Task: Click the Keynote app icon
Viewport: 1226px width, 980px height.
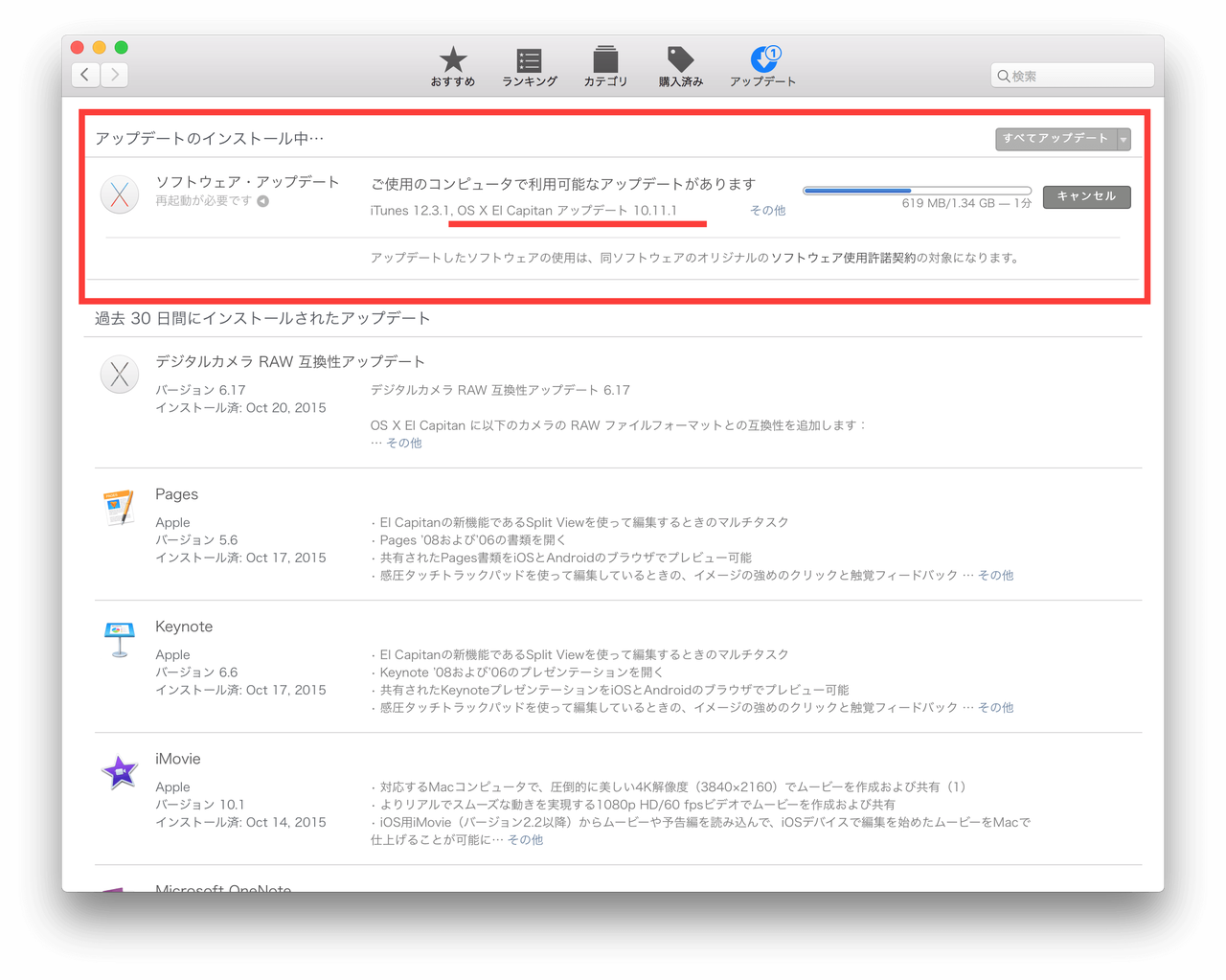Action: (x=119, y=639)
